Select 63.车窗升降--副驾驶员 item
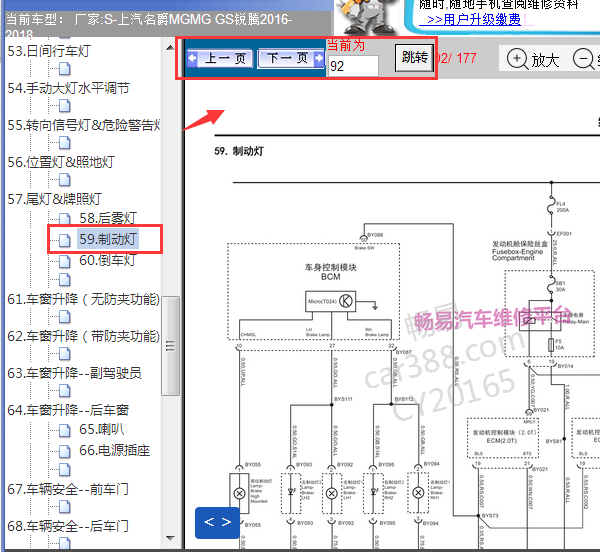 (x=75, y=373)
